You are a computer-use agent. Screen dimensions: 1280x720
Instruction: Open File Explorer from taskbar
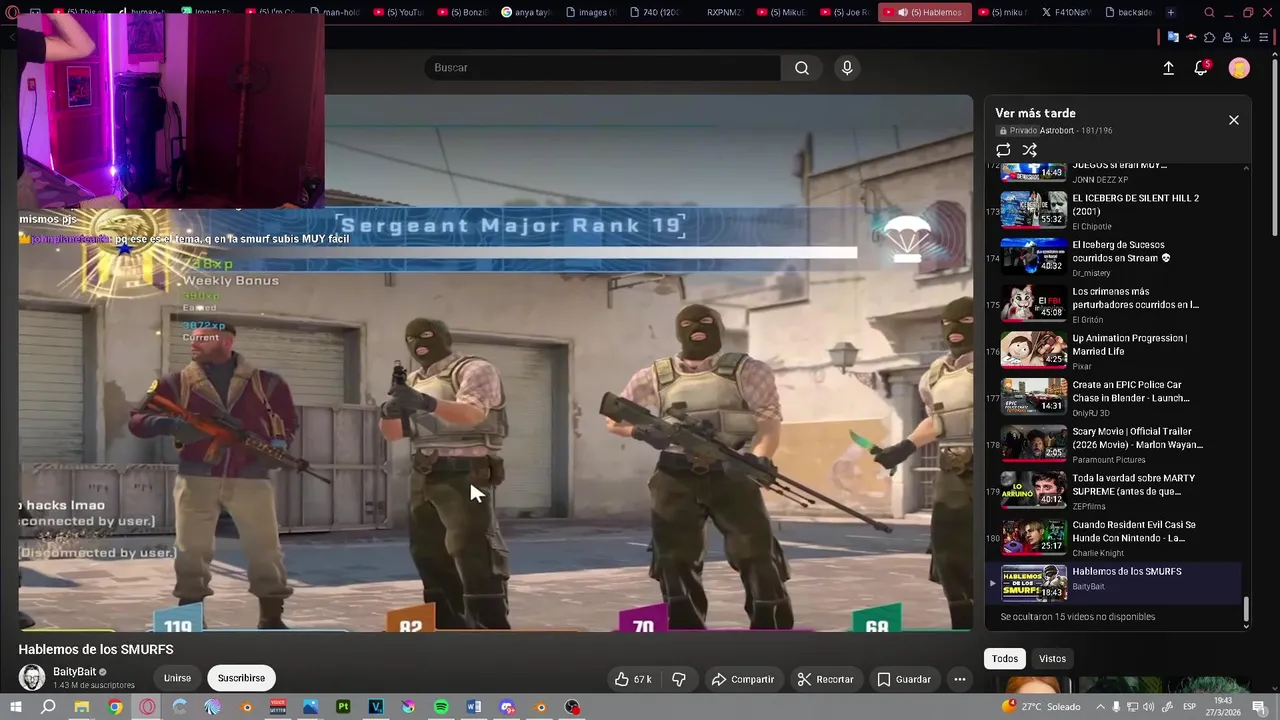click(82, 707)
